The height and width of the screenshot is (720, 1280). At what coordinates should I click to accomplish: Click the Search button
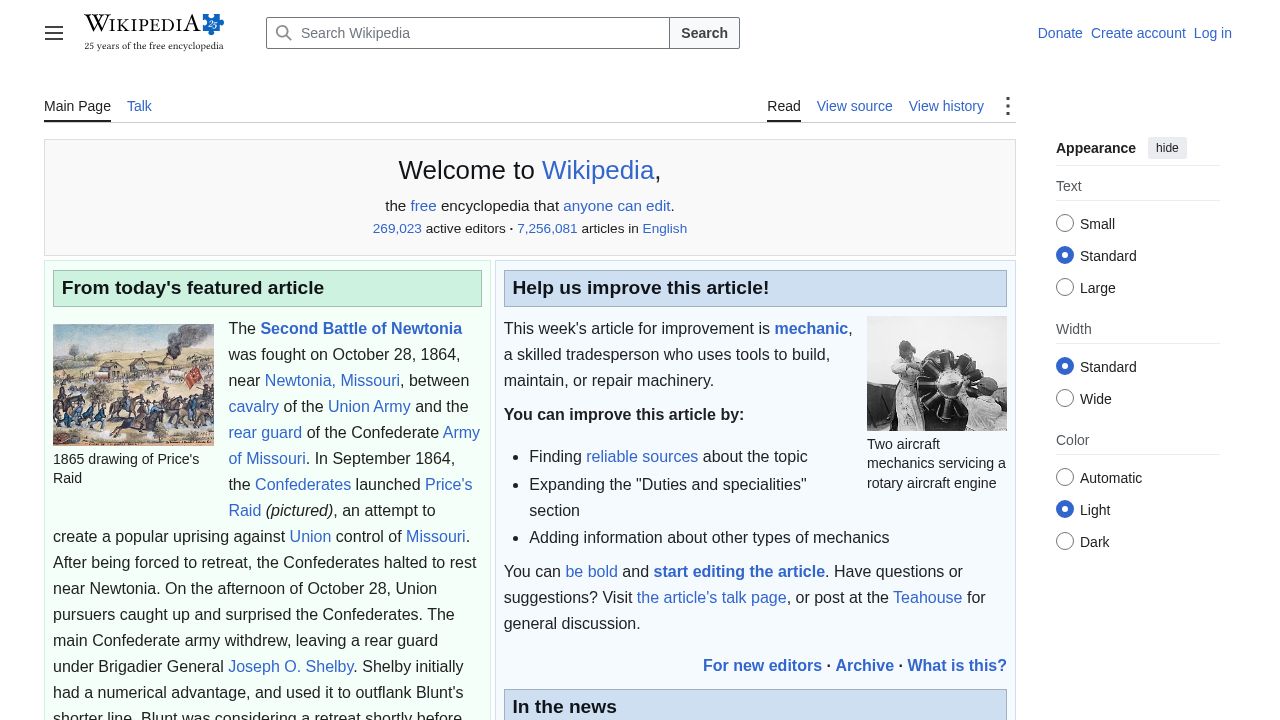point(704,33)
